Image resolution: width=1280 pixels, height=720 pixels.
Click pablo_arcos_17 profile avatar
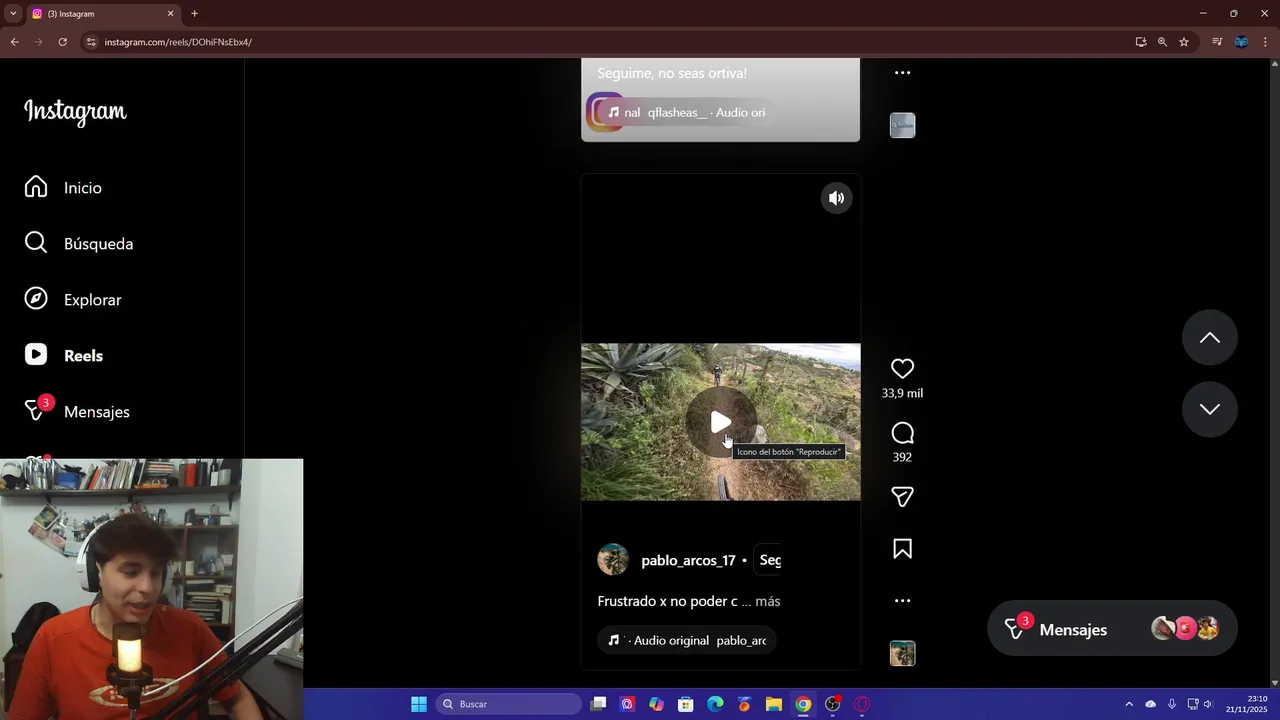click(x=613, y=560)
